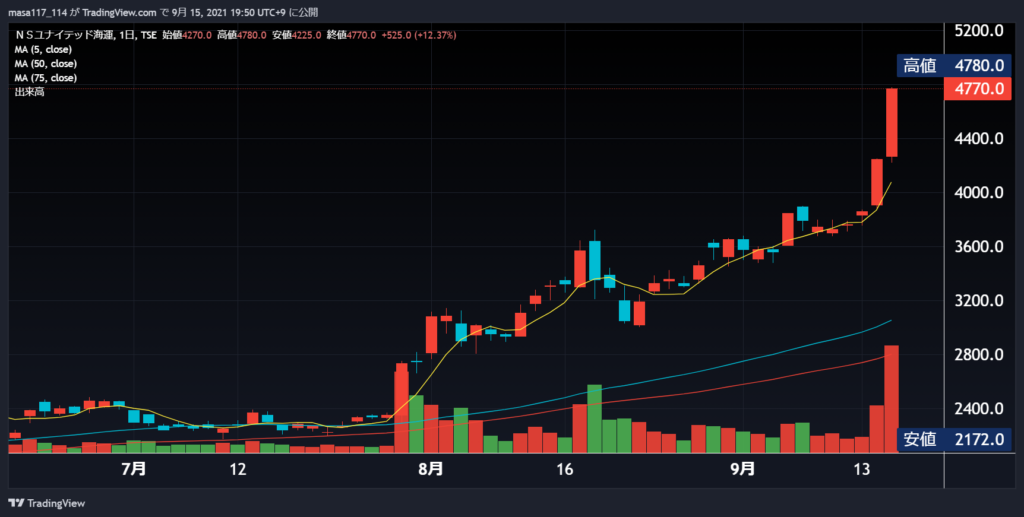This screenshot has width=1024, height=517.
Task: Click the +525.0 (+12.37%) change text
Action: (418, 35)
